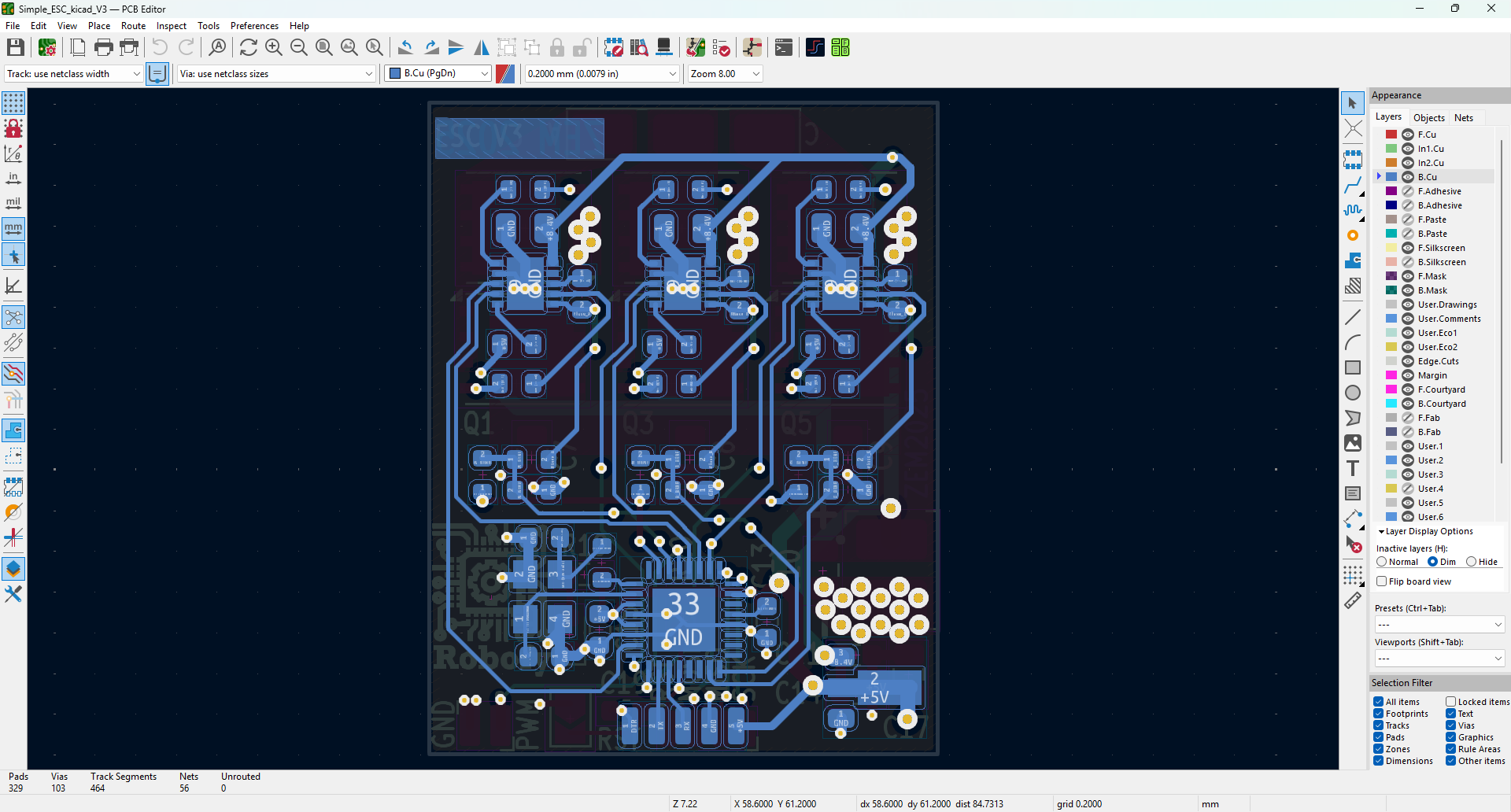
Task: Select the arrow selection tool
Action: (1353, 103)
